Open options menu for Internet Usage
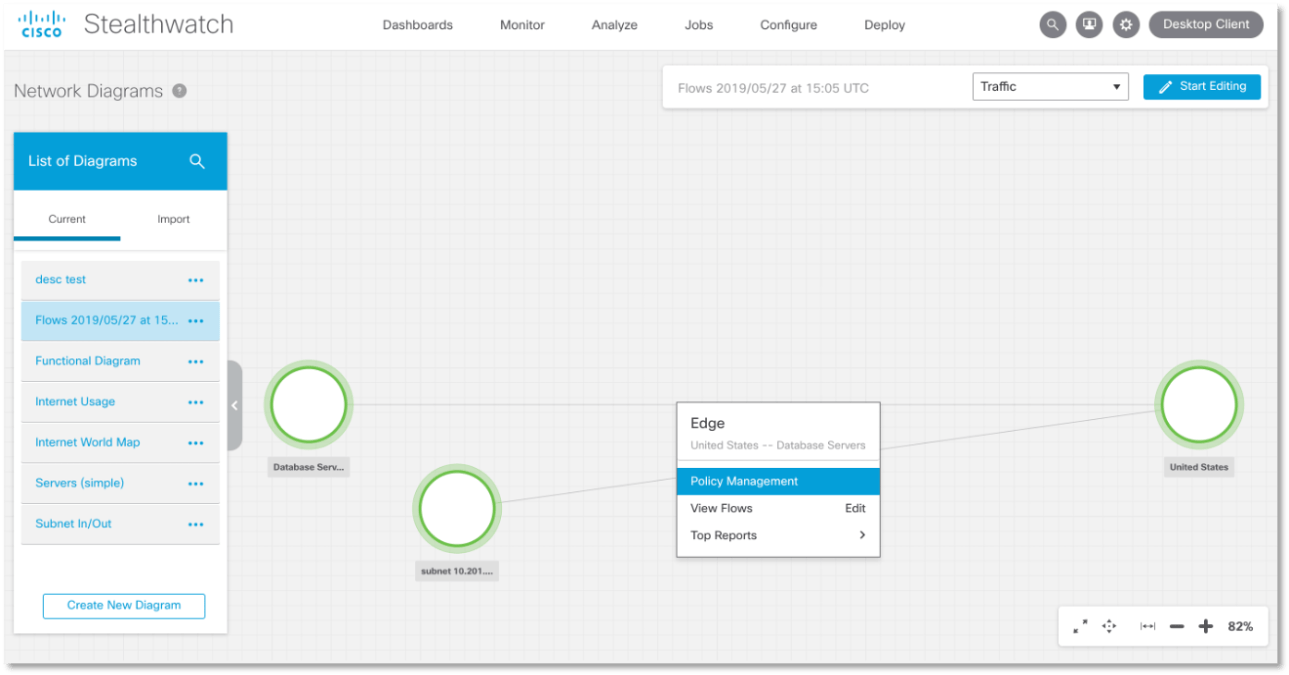The height and width of the screenshot is (675, 1289). pos(196,403)
